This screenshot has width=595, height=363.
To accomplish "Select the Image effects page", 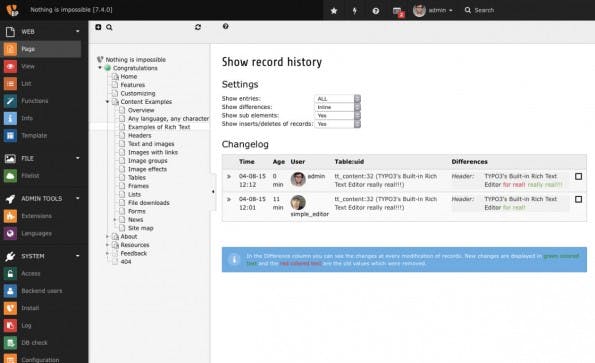I will point(147,169).
